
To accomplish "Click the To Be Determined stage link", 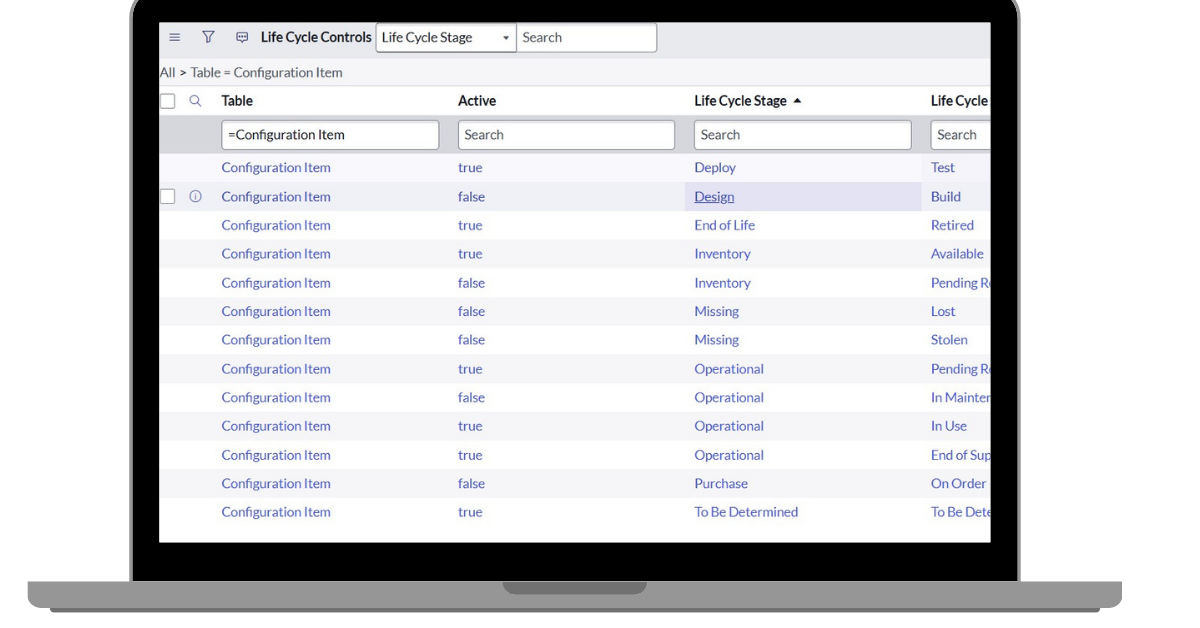I will click(746, 511).
